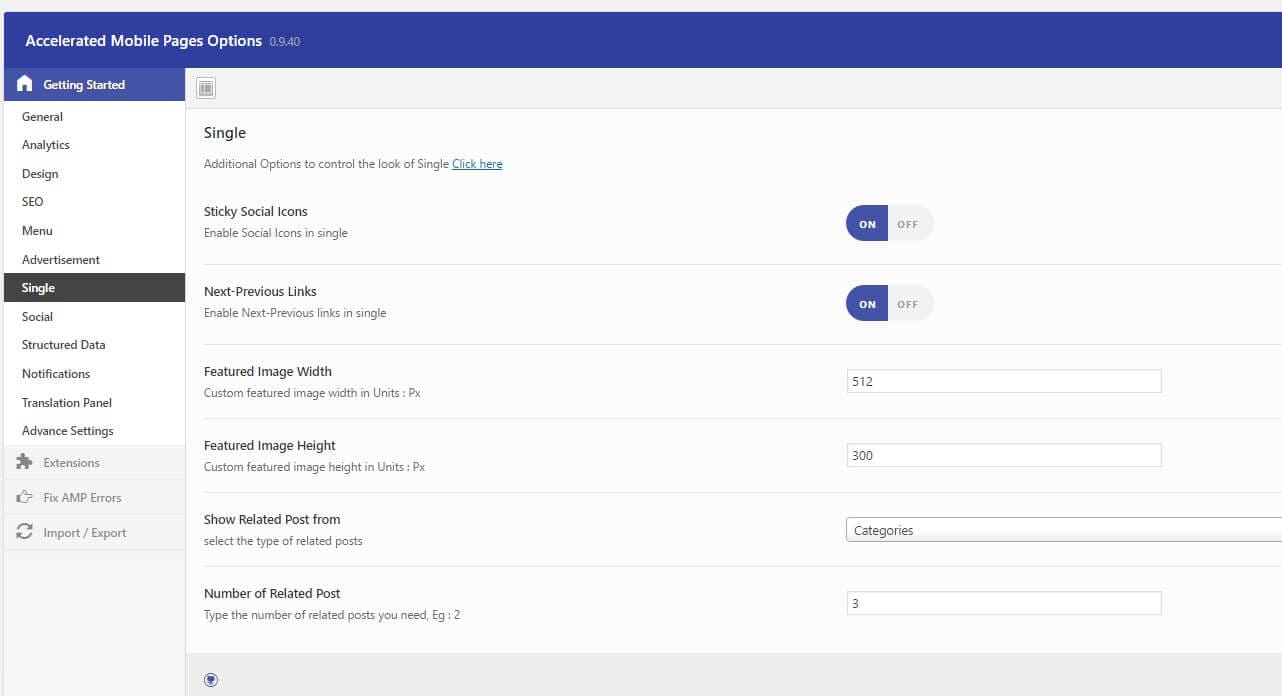1282x696 pixels.
Task: Click the expand-all-sections icon at top
Action: pos(206,88)
